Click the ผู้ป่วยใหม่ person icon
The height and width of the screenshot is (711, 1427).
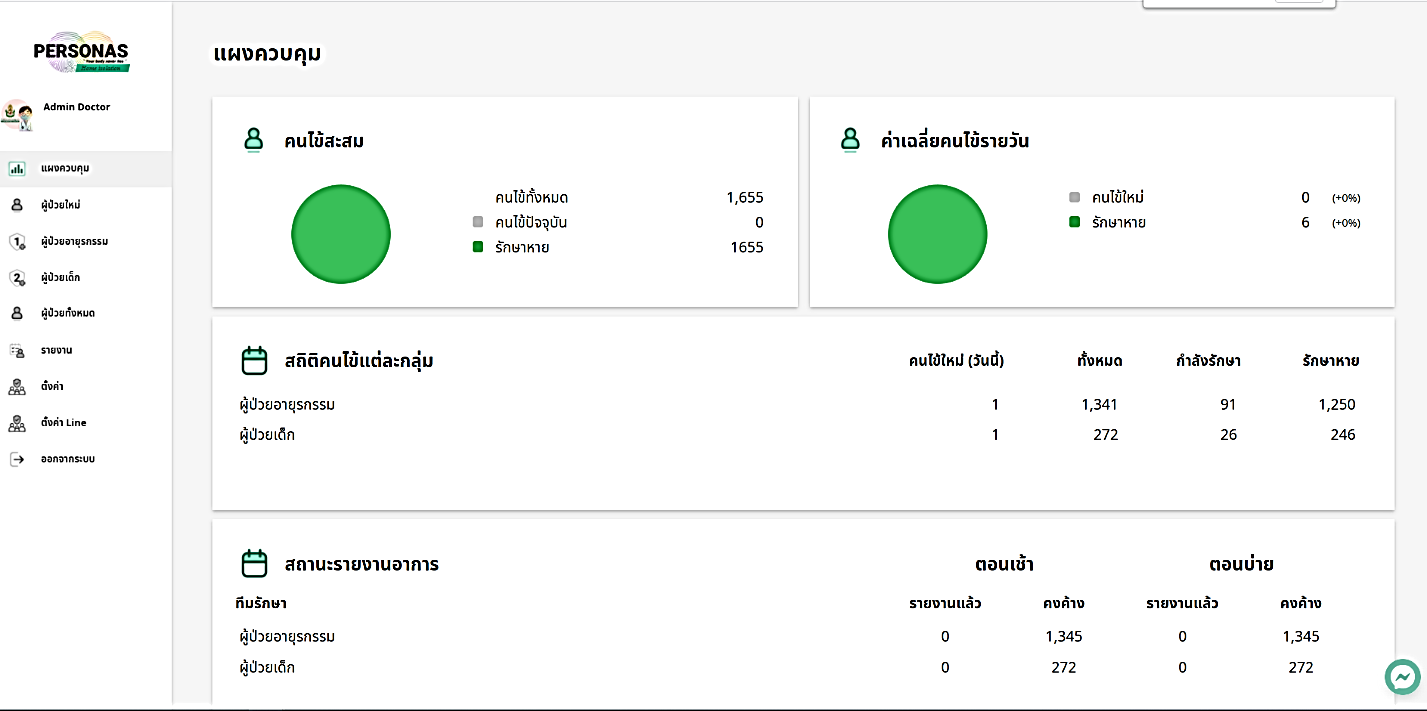[x=17, y=205]
